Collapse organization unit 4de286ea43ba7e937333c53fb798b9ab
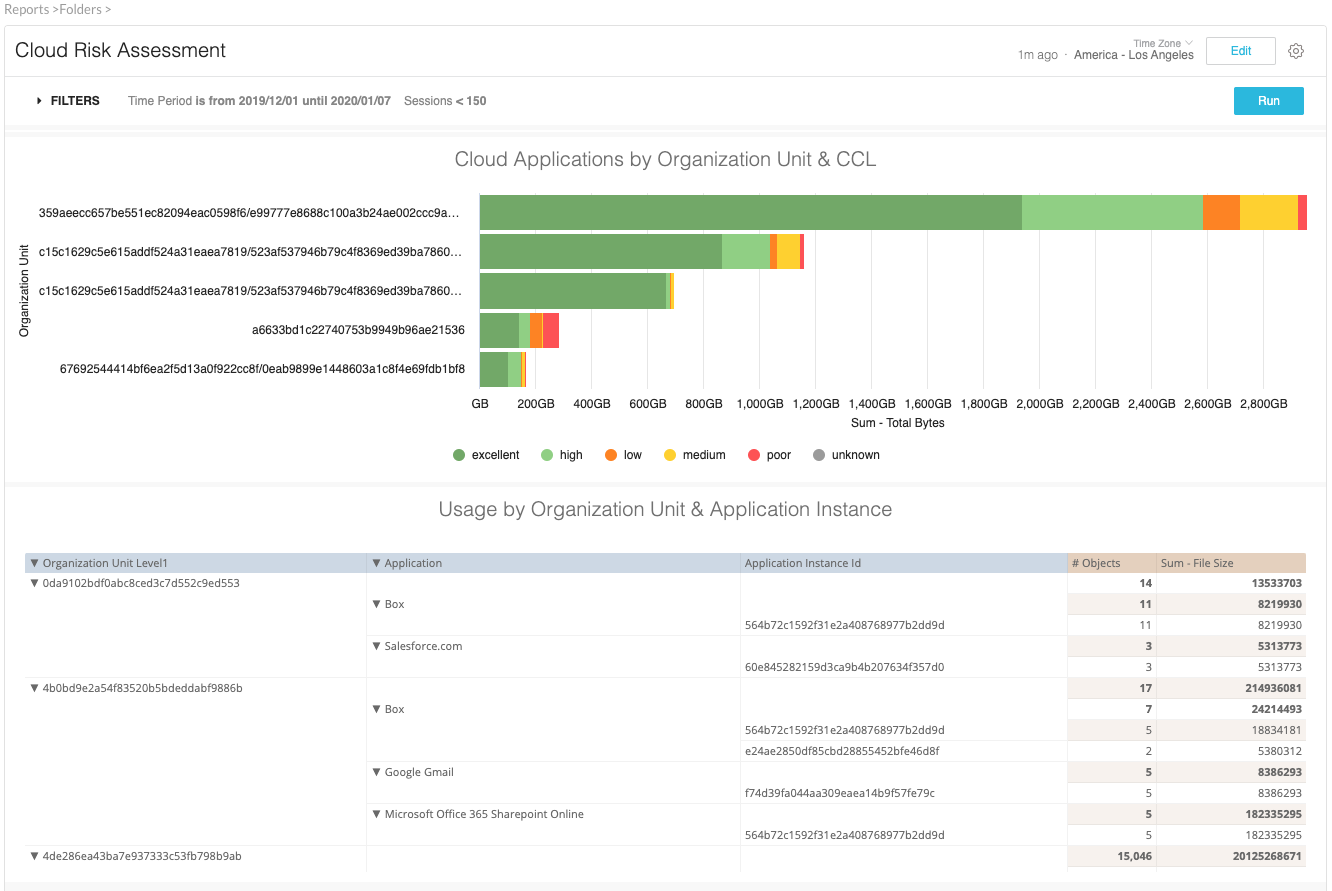The height and width of the screenshot is (891, 1332). click(35, 856)
